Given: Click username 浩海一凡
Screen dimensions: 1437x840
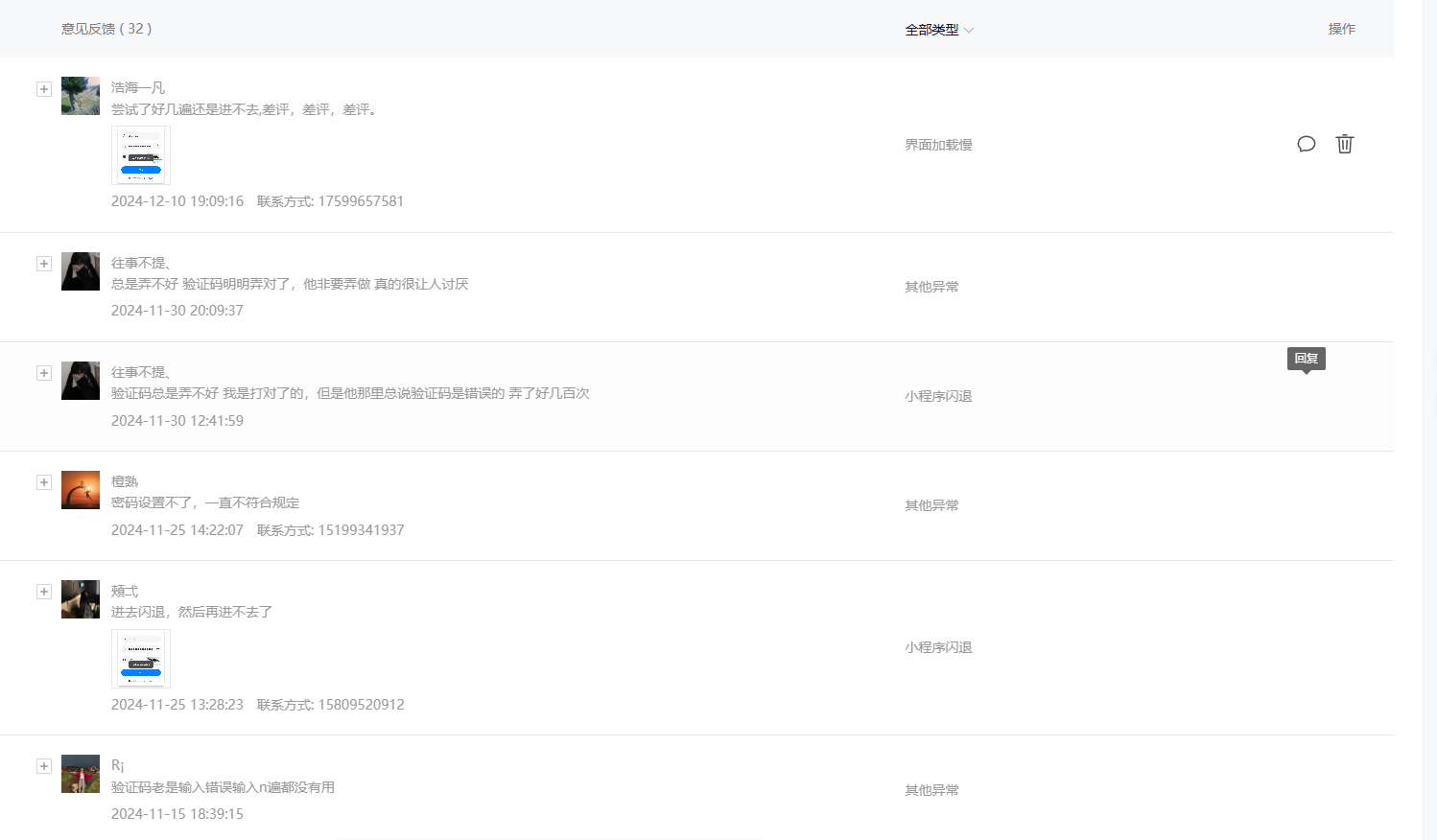Looking at the screenshot, I should coord(138,87).
